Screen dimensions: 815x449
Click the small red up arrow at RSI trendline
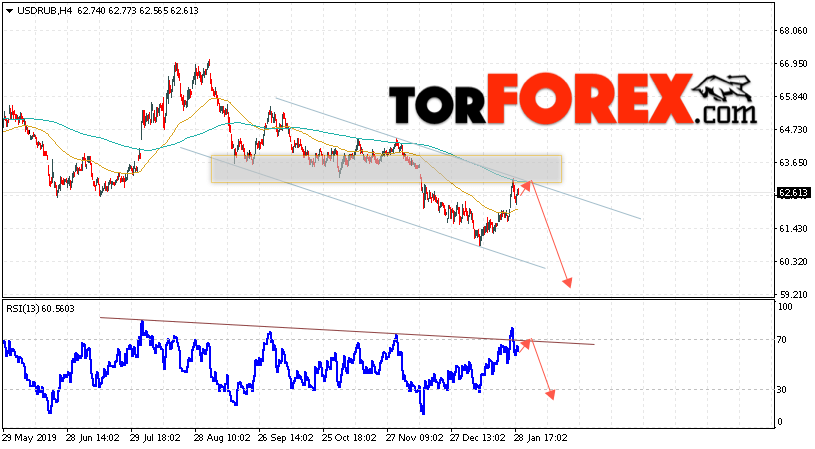[525, 345]
